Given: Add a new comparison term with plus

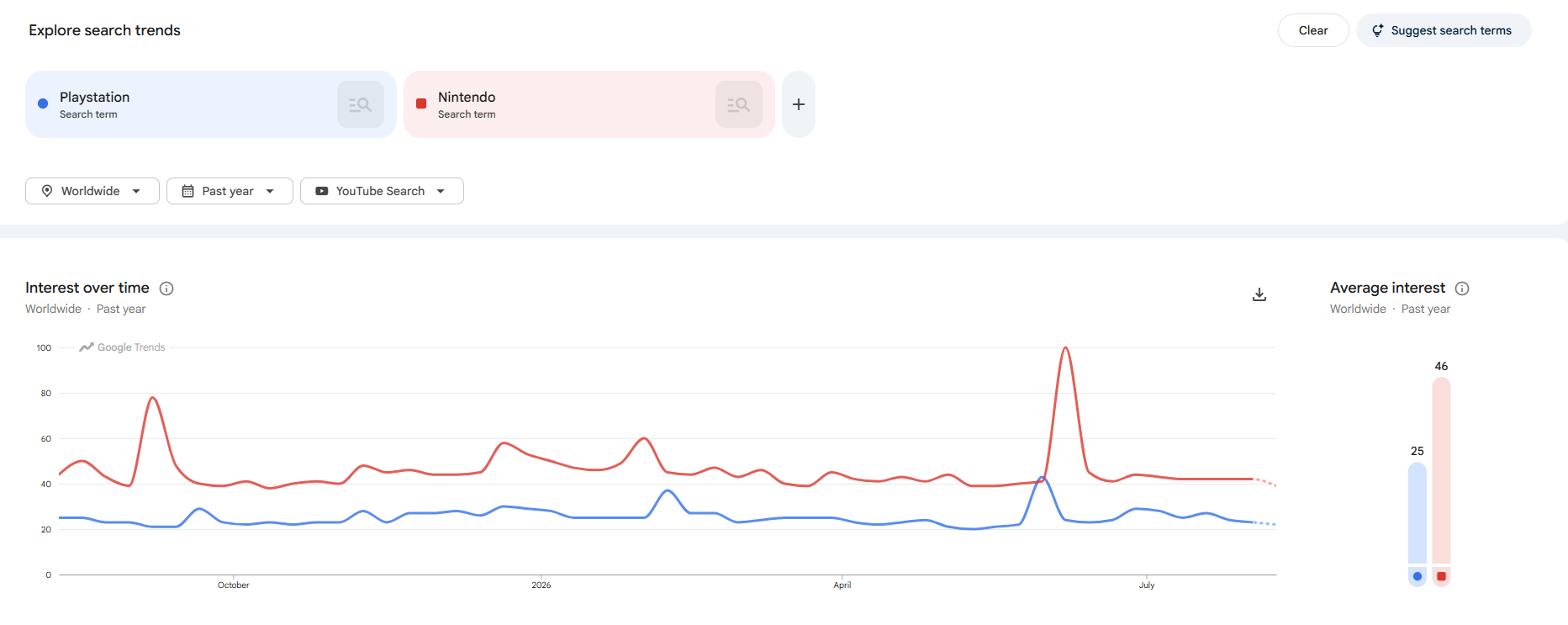Looking at the screenshot, I should point(799,104).
